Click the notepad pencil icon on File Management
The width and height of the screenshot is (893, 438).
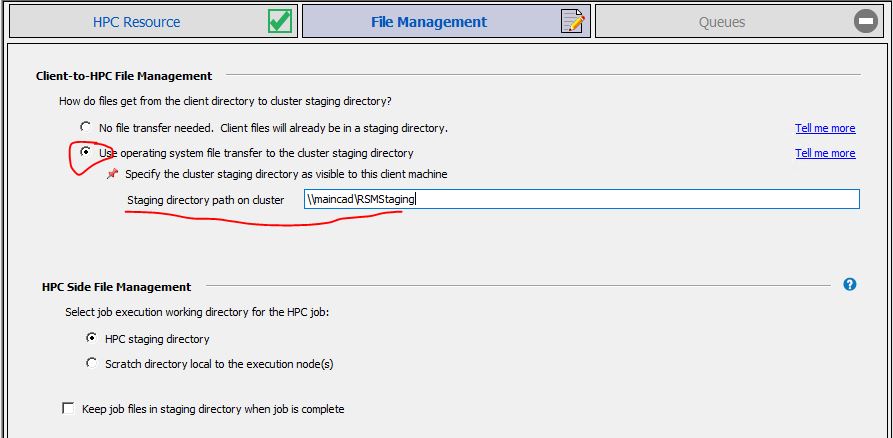pyautogui.click(x=573, y=22)
